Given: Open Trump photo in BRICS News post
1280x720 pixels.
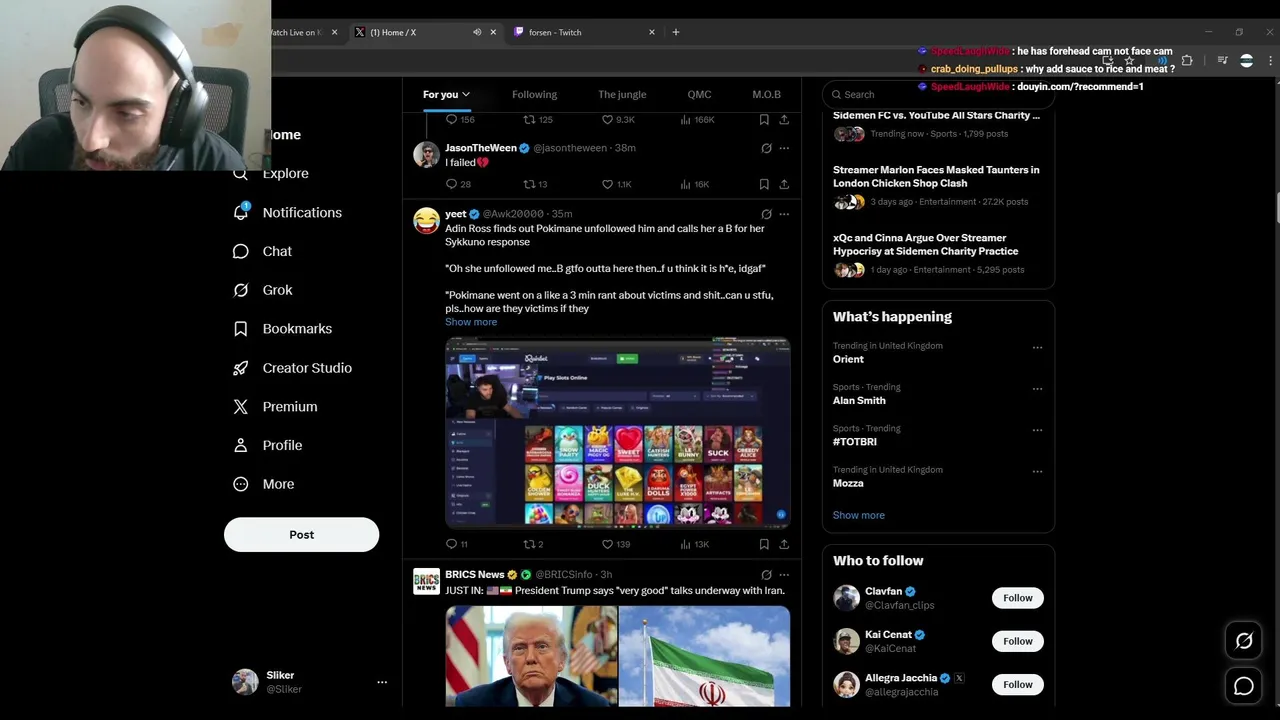Looking at the screenshot, I should pyautogui.click(x=531, y=656).
